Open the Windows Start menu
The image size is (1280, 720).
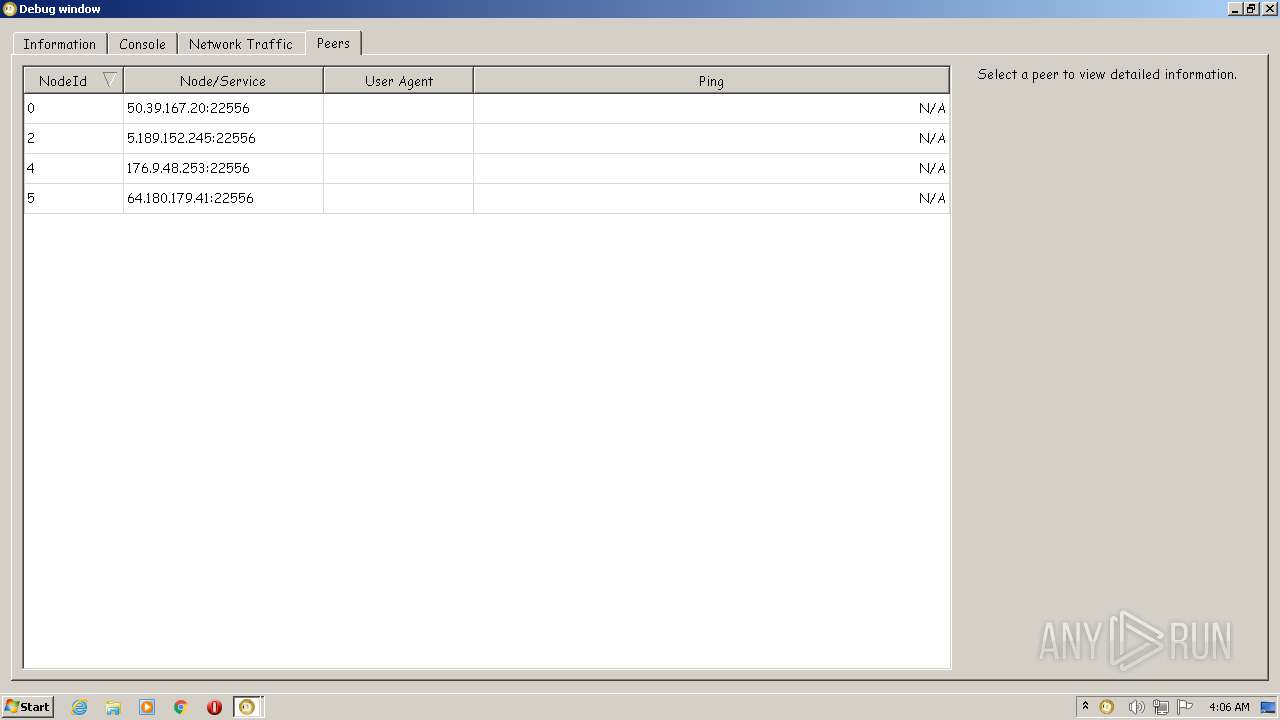(27, 707)
